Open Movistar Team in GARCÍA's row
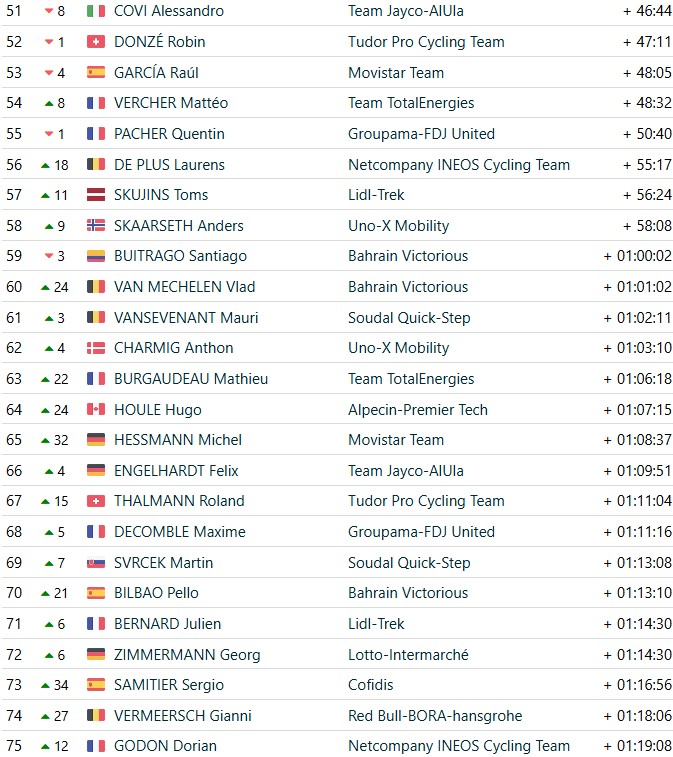Image resolution: width=673 pixels, height=757 pixels. pos(396,72)
